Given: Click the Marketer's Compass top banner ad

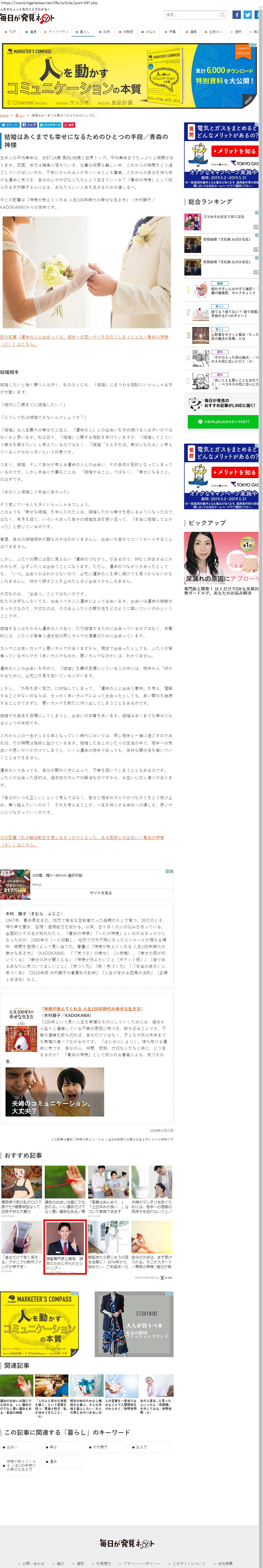Looking at the screenshot, I should click(129, 76).
